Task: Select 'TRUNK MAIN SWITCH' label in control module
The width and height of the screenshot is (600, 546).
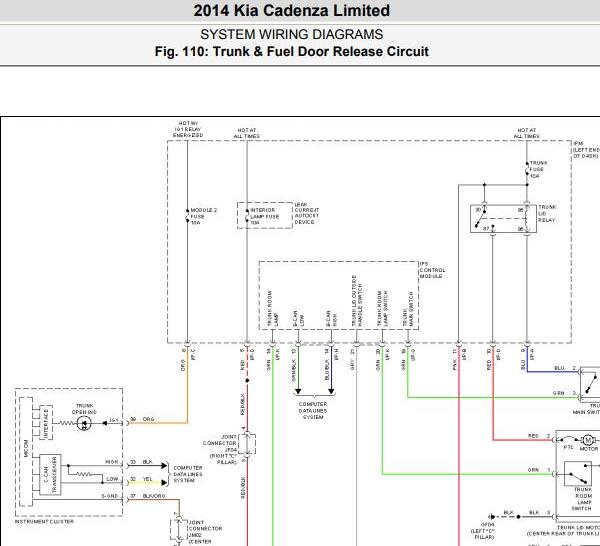Action: (x=408, y=309)
